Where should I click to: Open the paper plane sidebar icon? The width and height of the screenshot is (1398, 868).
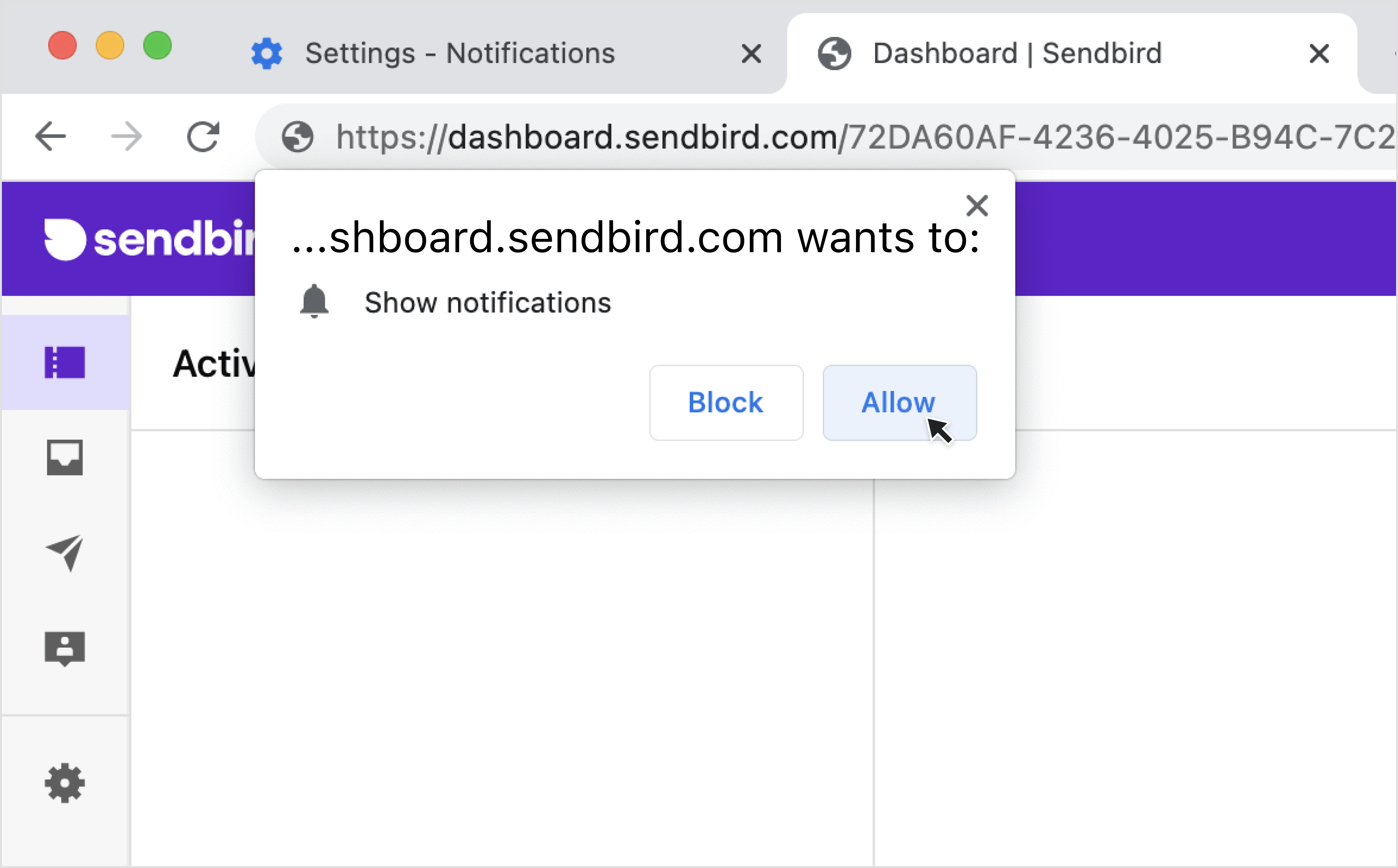point(65,553)
